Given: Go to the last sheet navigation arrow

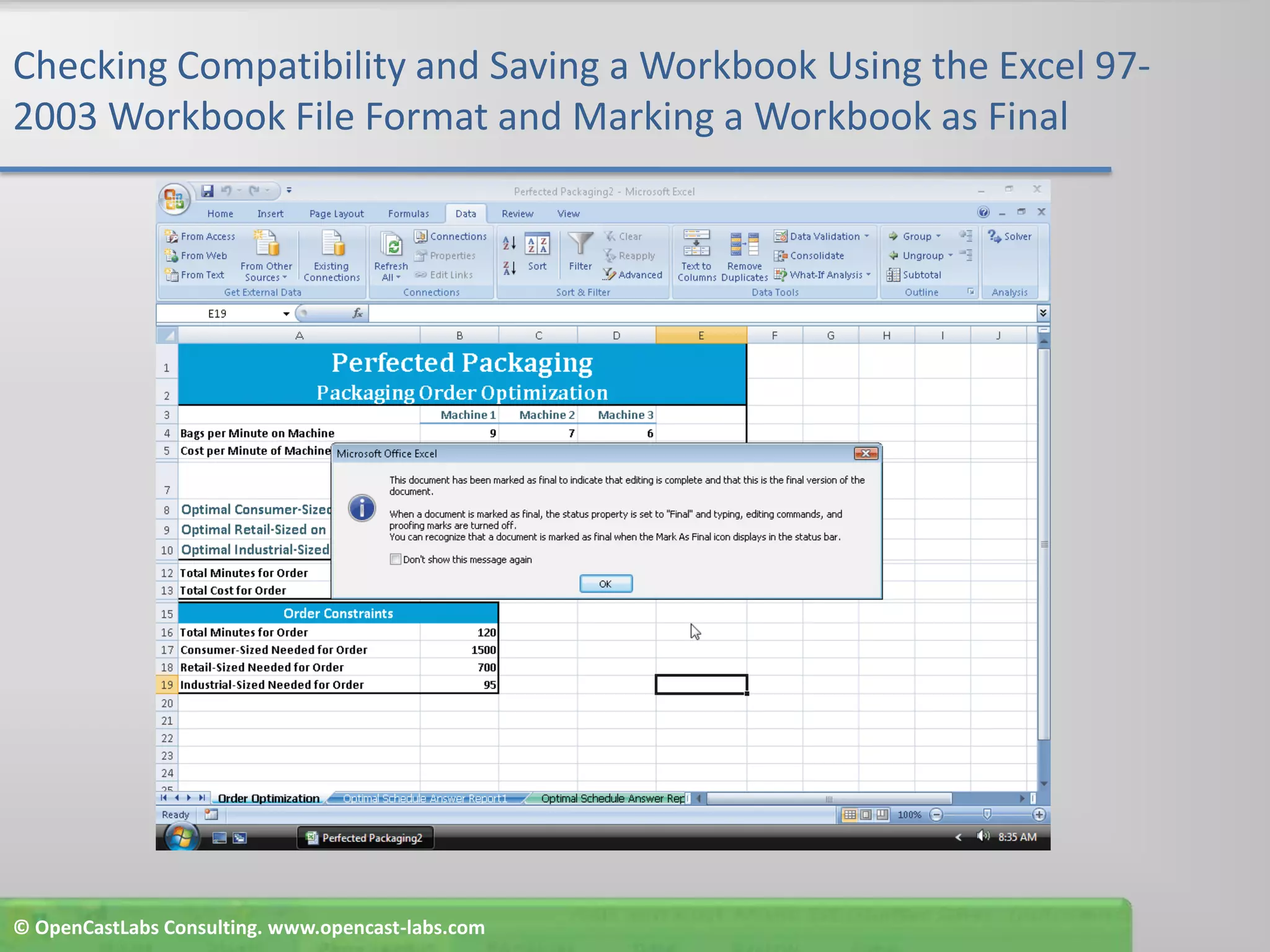Looking at the screenshot, I should 202,798.
